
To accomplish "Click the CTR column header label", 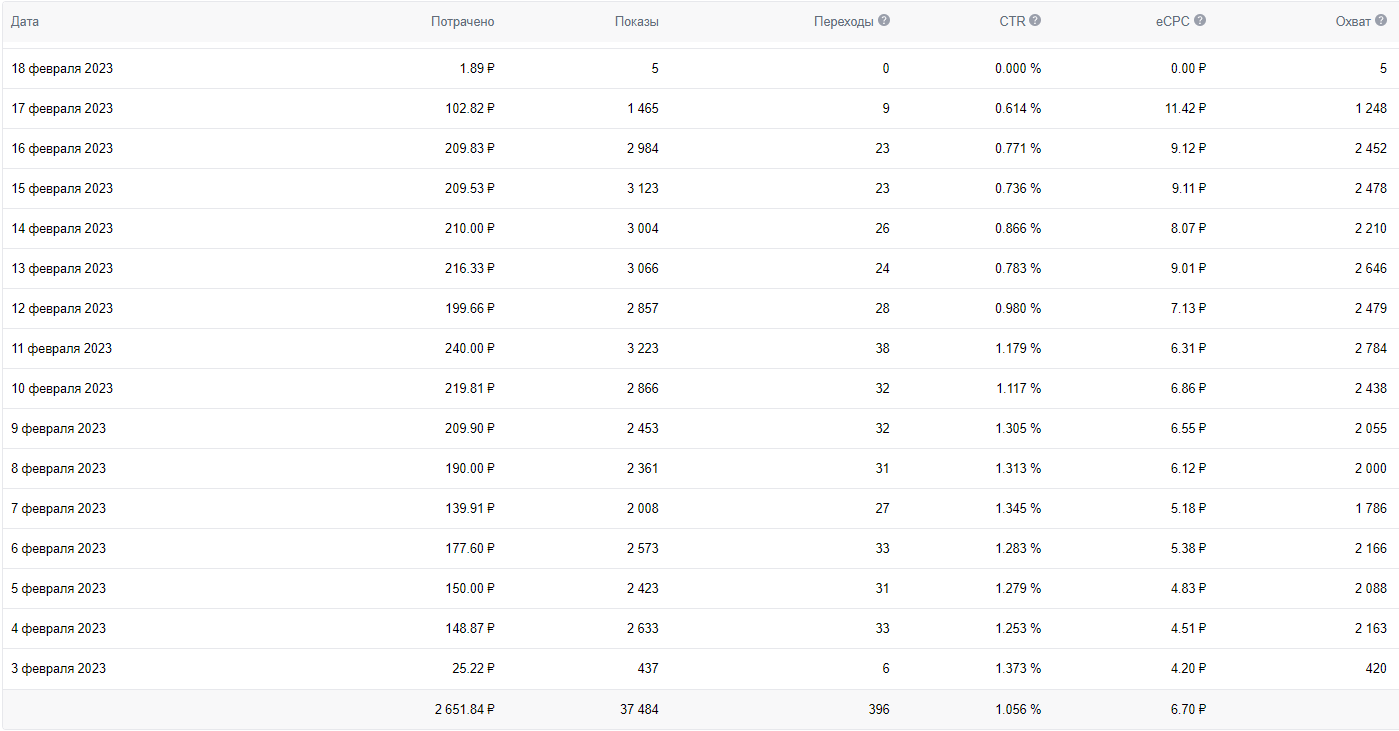I will [x=1012, y=22].
